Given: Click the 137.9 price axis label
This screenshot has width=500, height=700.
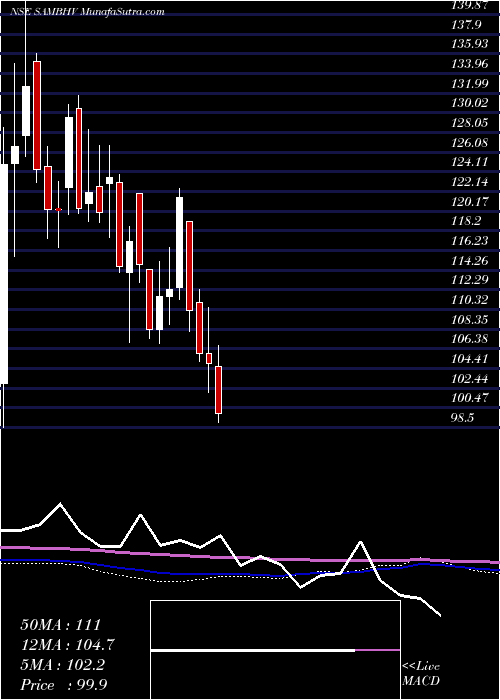Looking at the screenshot, I should 467,25.
